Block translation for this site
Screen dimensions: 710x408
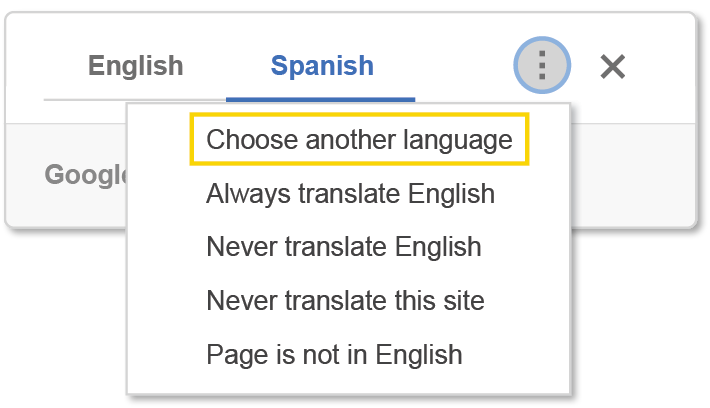tap(345, 300)
